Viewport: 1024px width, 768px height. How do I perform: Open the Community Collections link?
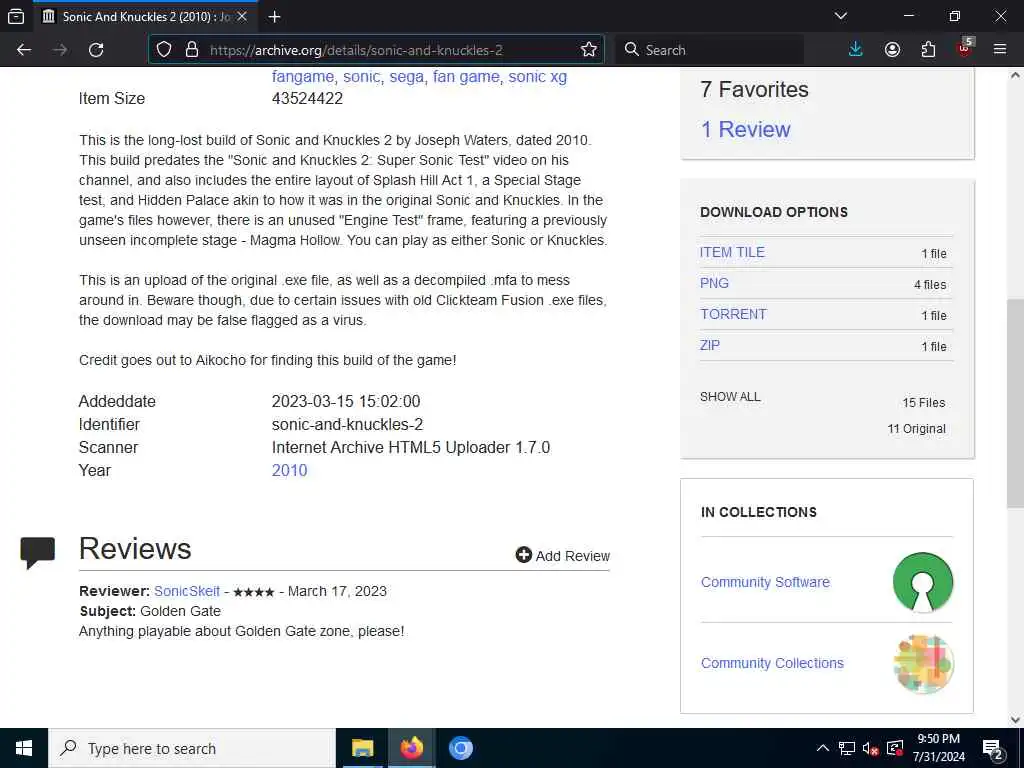[772, 663]
